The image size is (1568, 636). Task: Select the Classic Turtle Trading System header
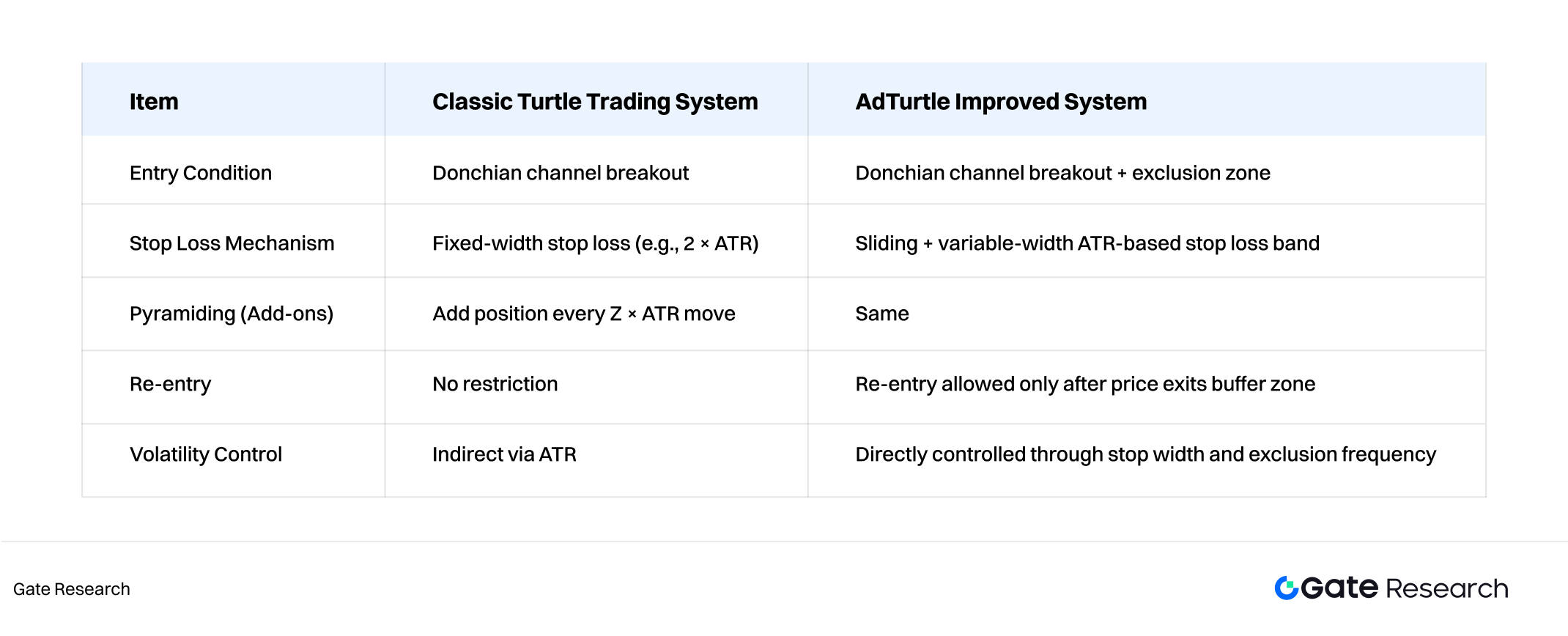(x=595, y=102)
